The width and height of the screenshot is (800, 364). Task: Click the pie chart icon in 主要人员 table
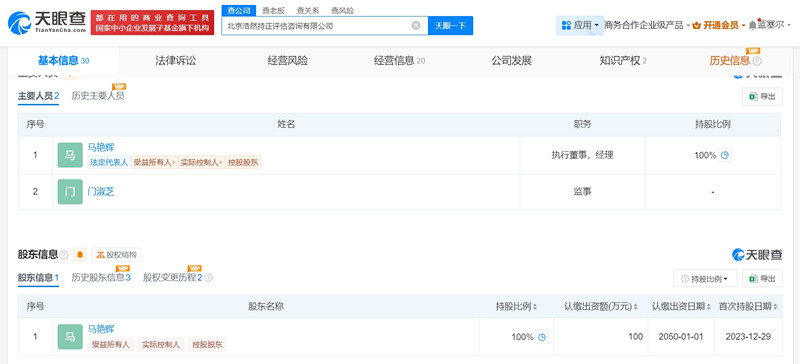[724, 155]
